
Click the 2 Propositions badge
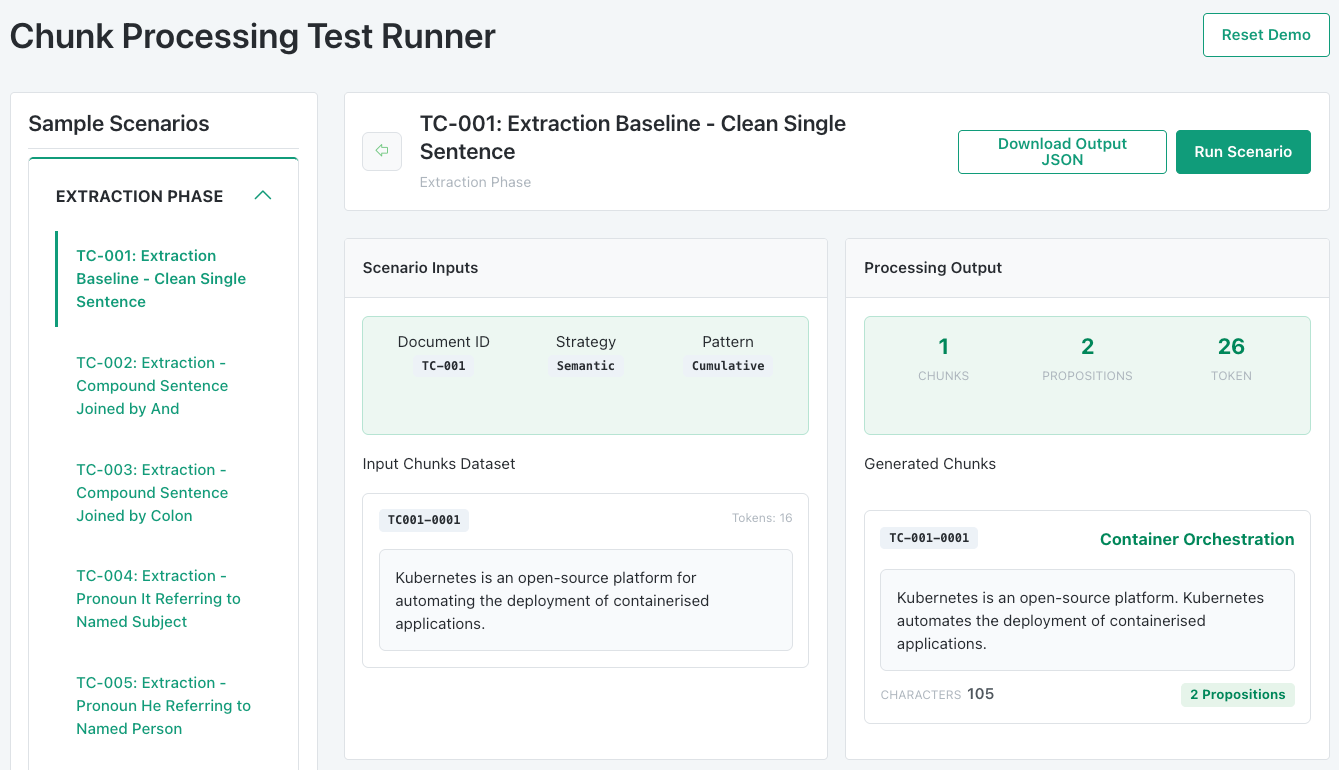pyautogui.click(x=1238, y=695)
